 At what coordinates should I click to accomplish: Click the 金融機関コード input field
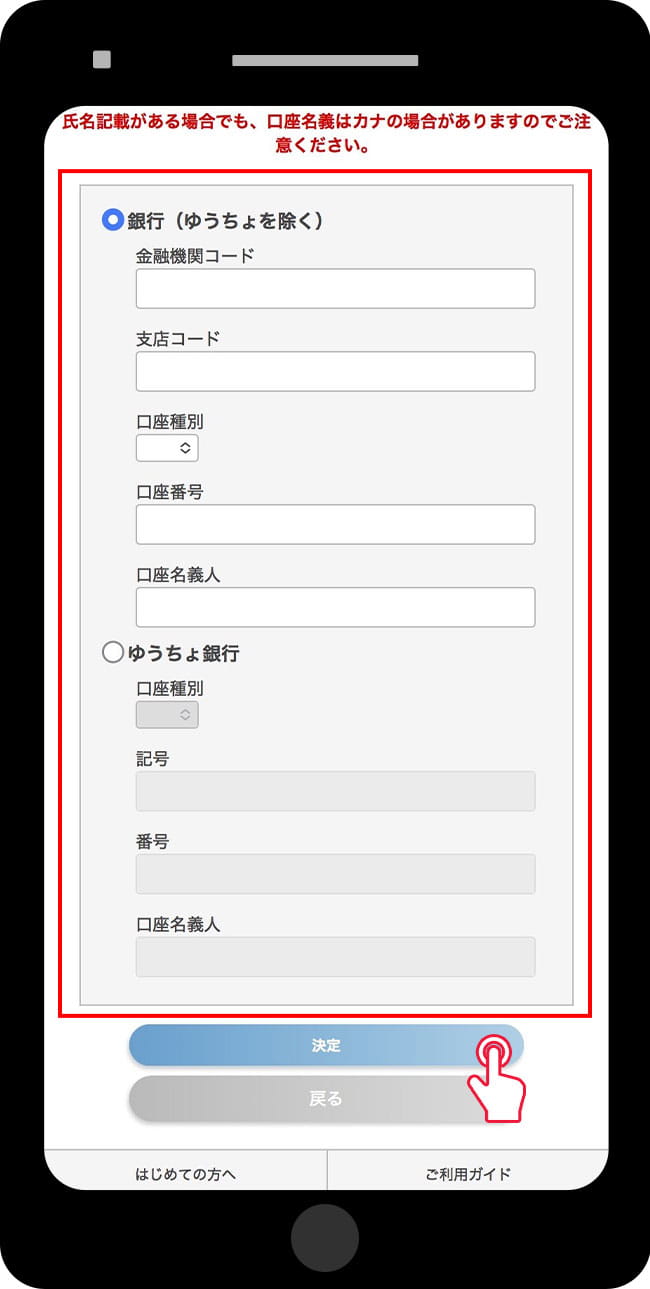tap(335, 288)
